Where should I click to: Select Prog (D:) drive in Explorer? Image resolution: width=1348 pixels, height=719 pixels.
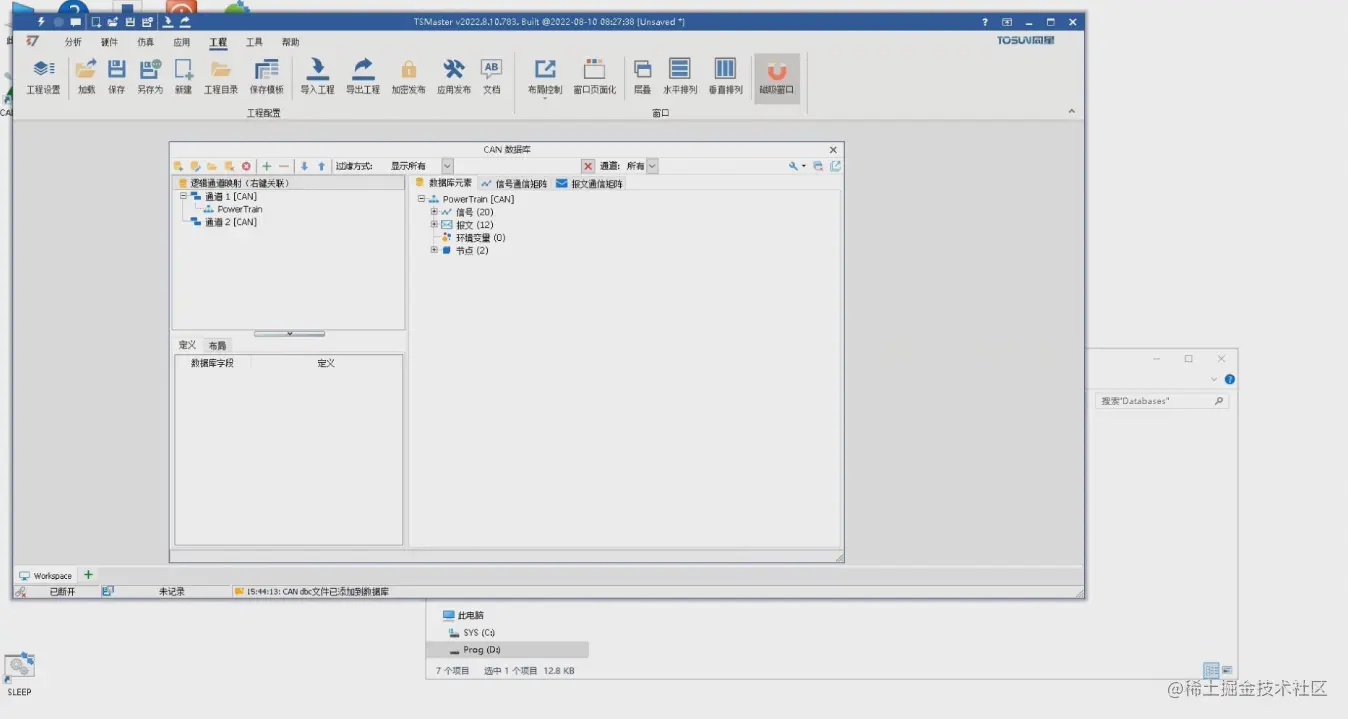[507, 650]
